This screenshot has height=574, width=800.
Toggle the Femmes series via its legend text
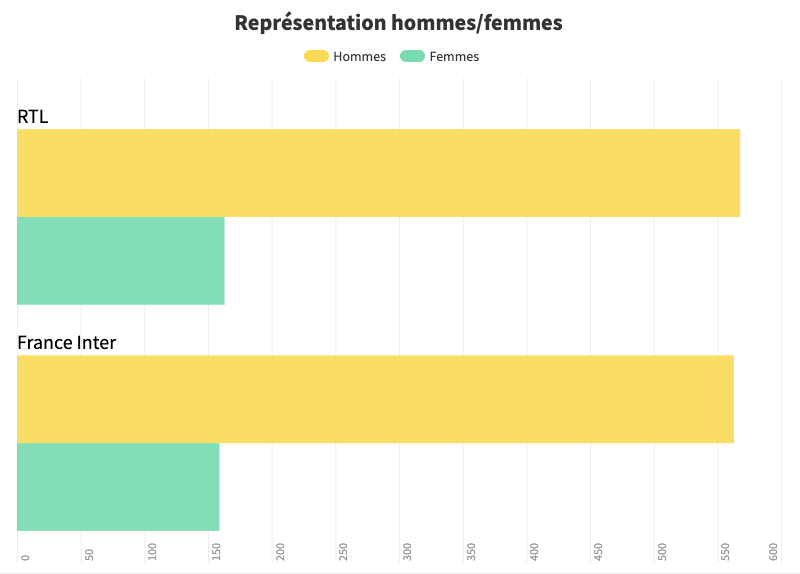point(454,57)
